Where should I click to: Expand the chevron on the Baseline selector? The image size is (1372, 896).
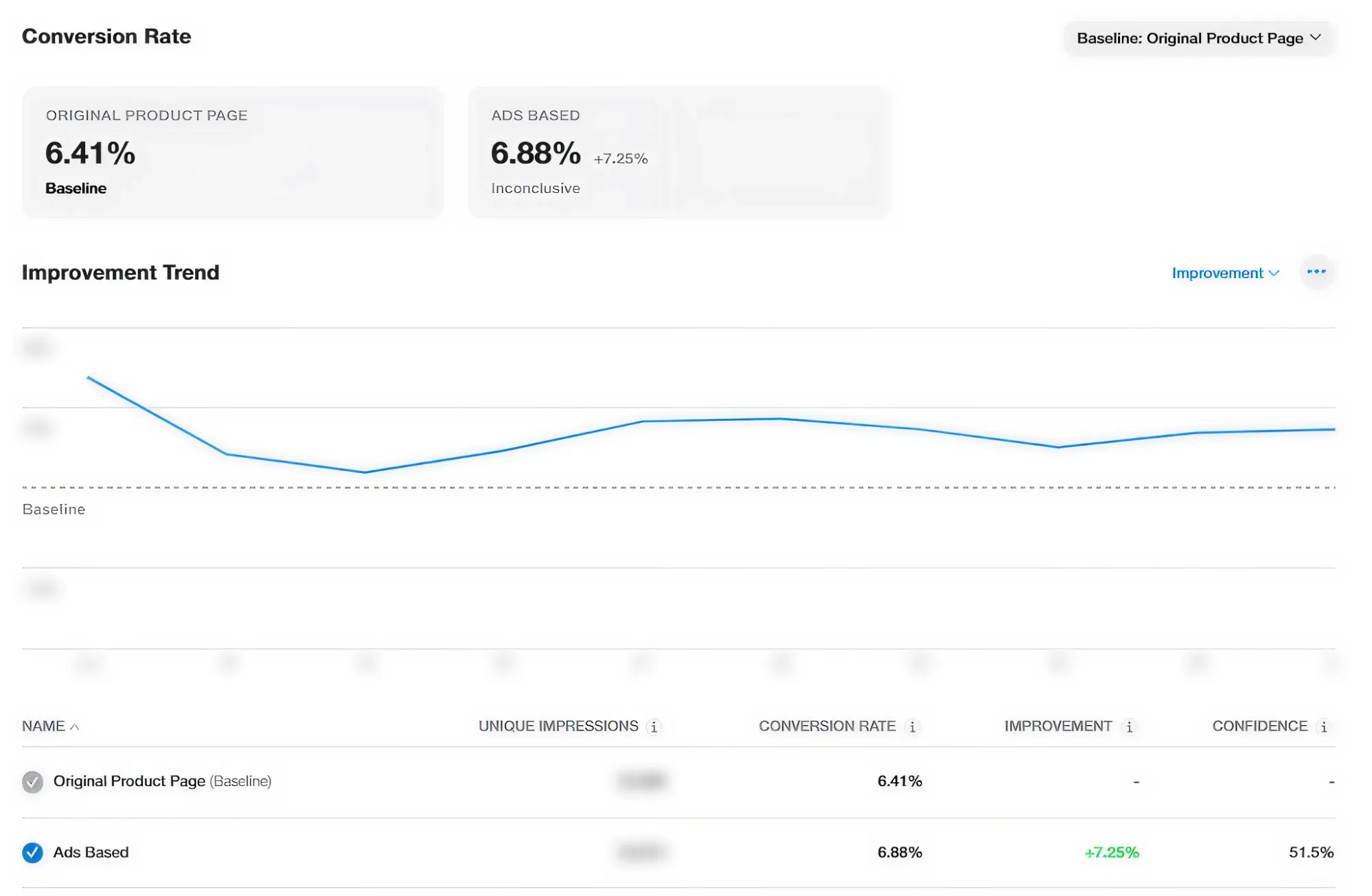[x=1315, y=38]
